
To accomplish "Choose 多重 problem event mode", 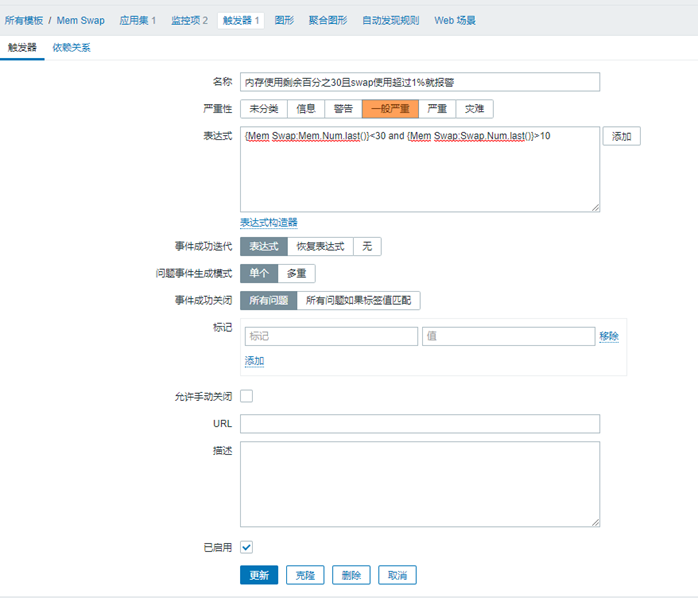I will pyautogui.click(x=296, y=273).
